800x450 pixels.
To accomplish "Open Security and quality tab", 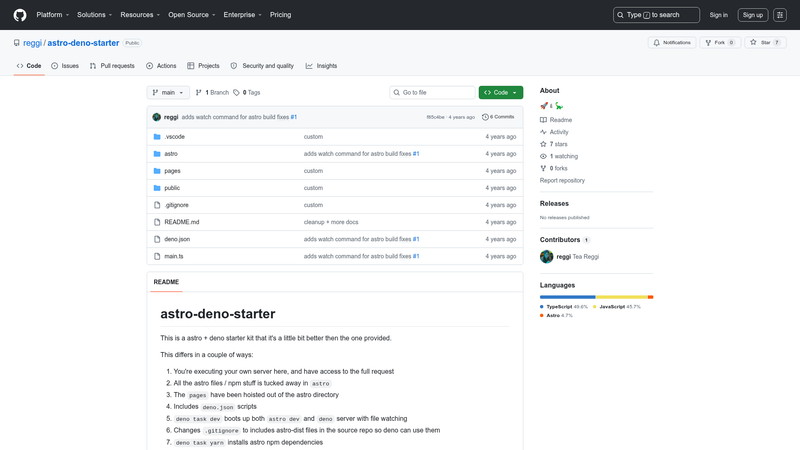I will (x=262, y=66).
